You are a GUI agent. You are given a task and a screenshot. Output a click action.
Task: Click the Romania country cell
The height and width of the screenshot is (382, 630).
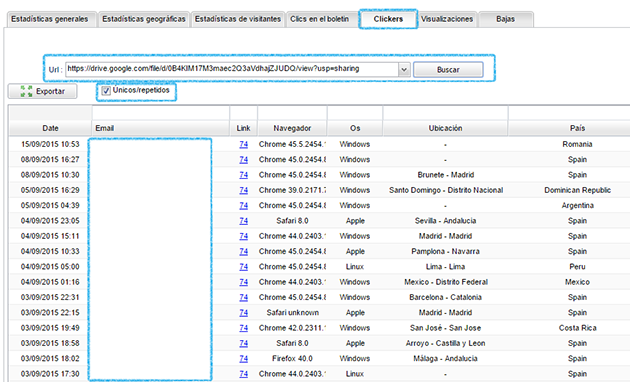click(577, 144)
